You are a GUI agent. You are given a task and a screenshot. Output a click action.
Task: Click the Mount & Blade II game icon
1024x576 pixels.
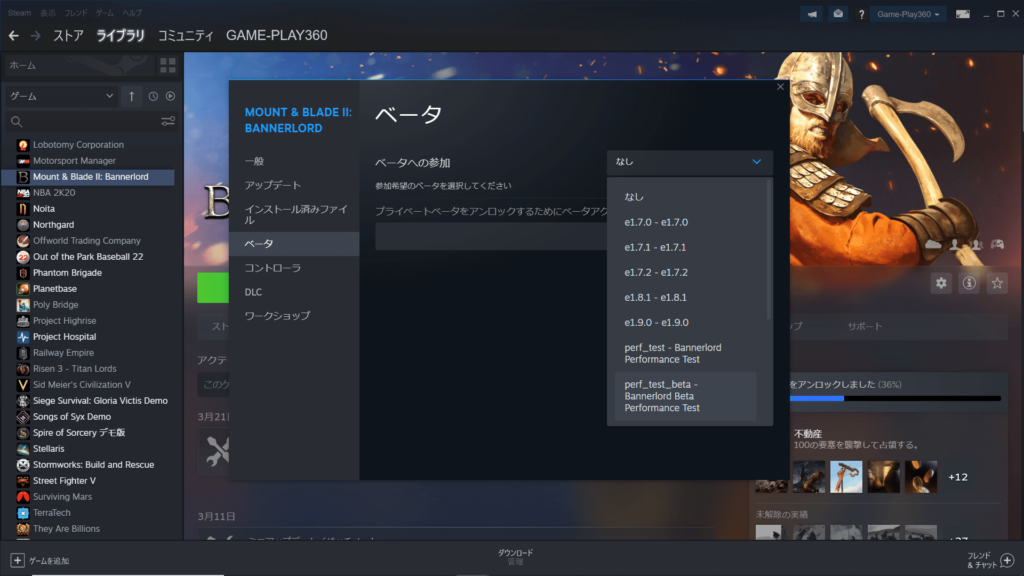23,177
